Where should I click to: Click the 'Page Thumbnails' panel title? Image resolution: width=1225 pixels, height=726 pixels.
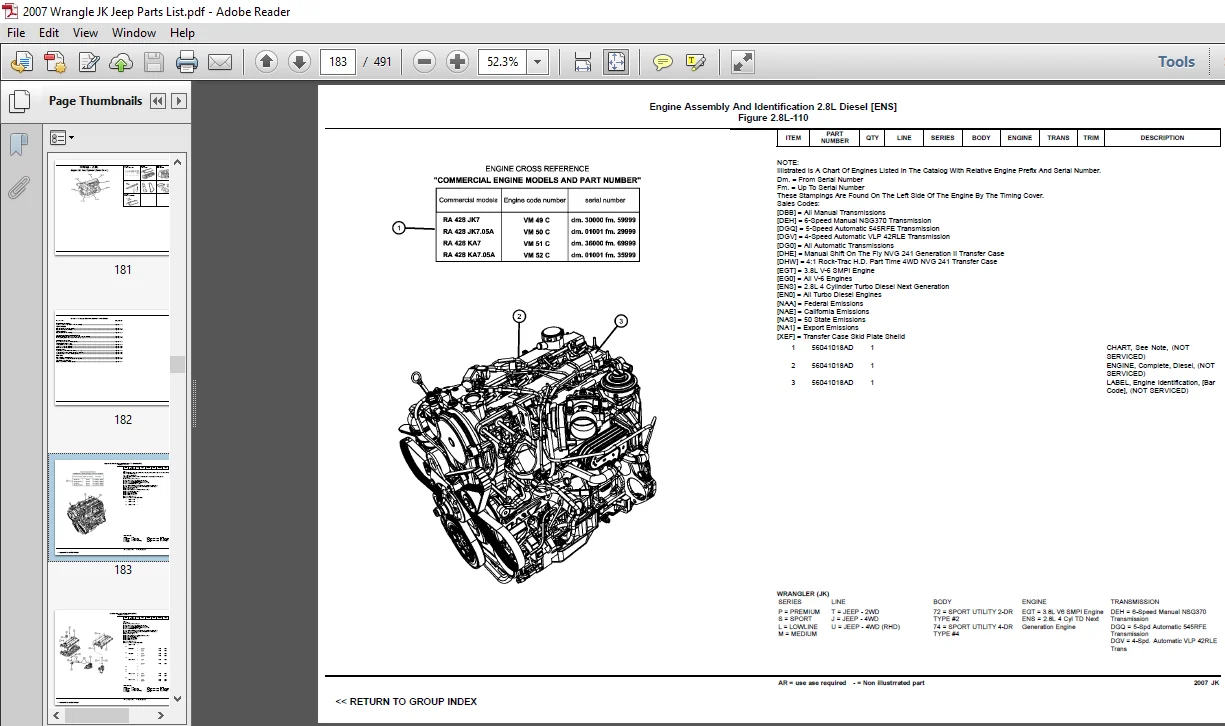[x=96, y=101]
